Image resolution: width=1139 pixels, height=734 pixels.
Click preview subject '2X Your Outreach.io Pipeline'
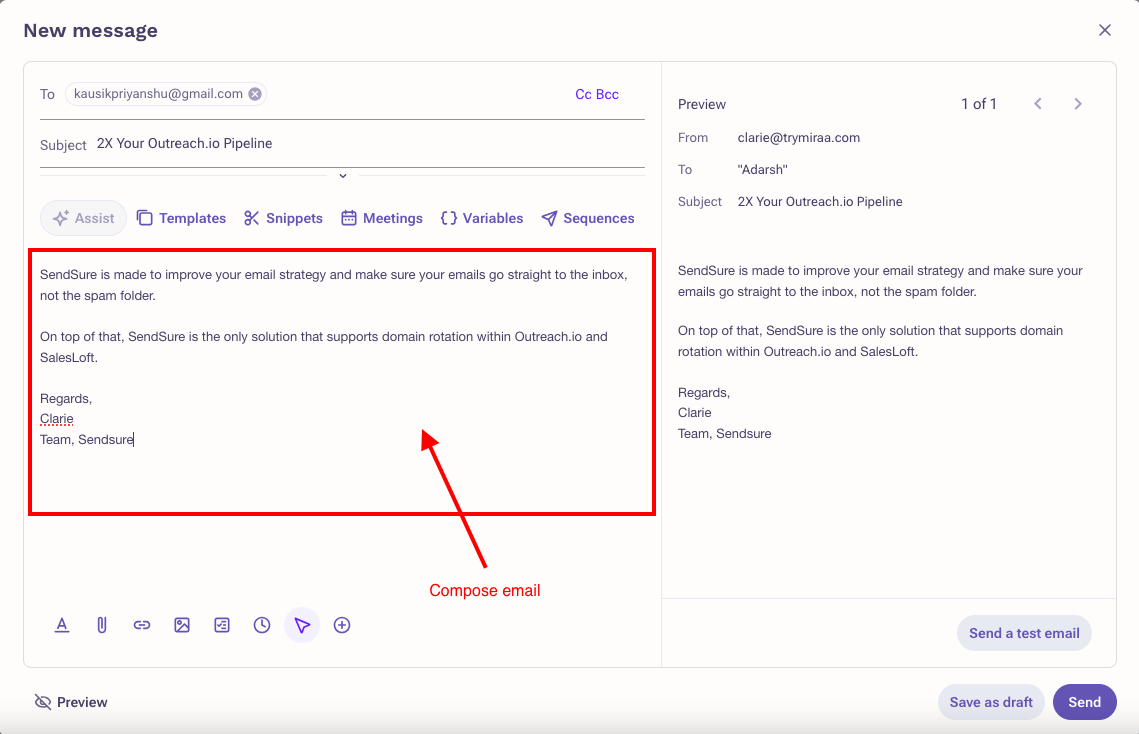(820, 202)
